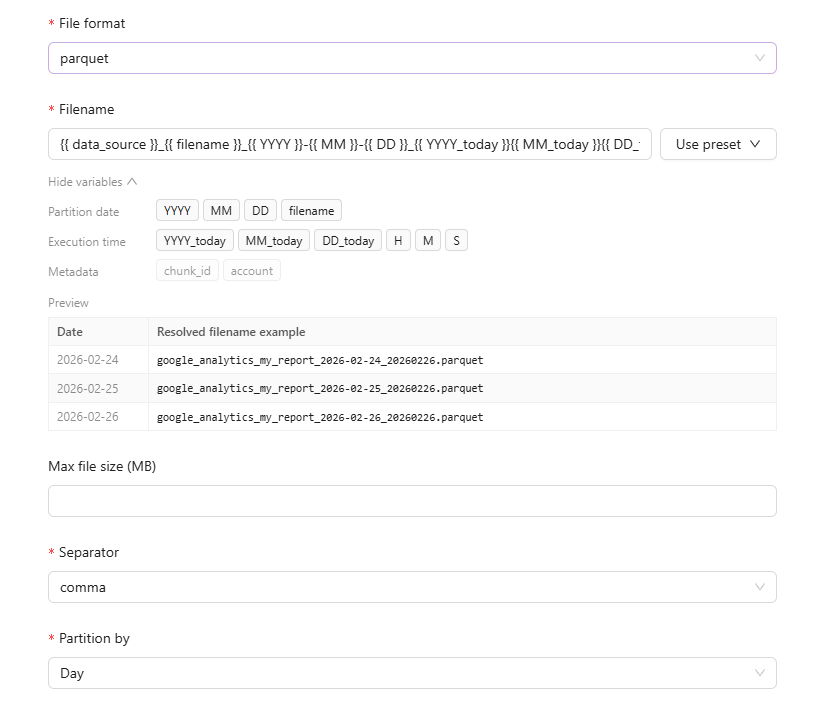The height and width of the screenshot is (704, 819).
Task: Insert the MM partition date variable
Action: point(221,211)
